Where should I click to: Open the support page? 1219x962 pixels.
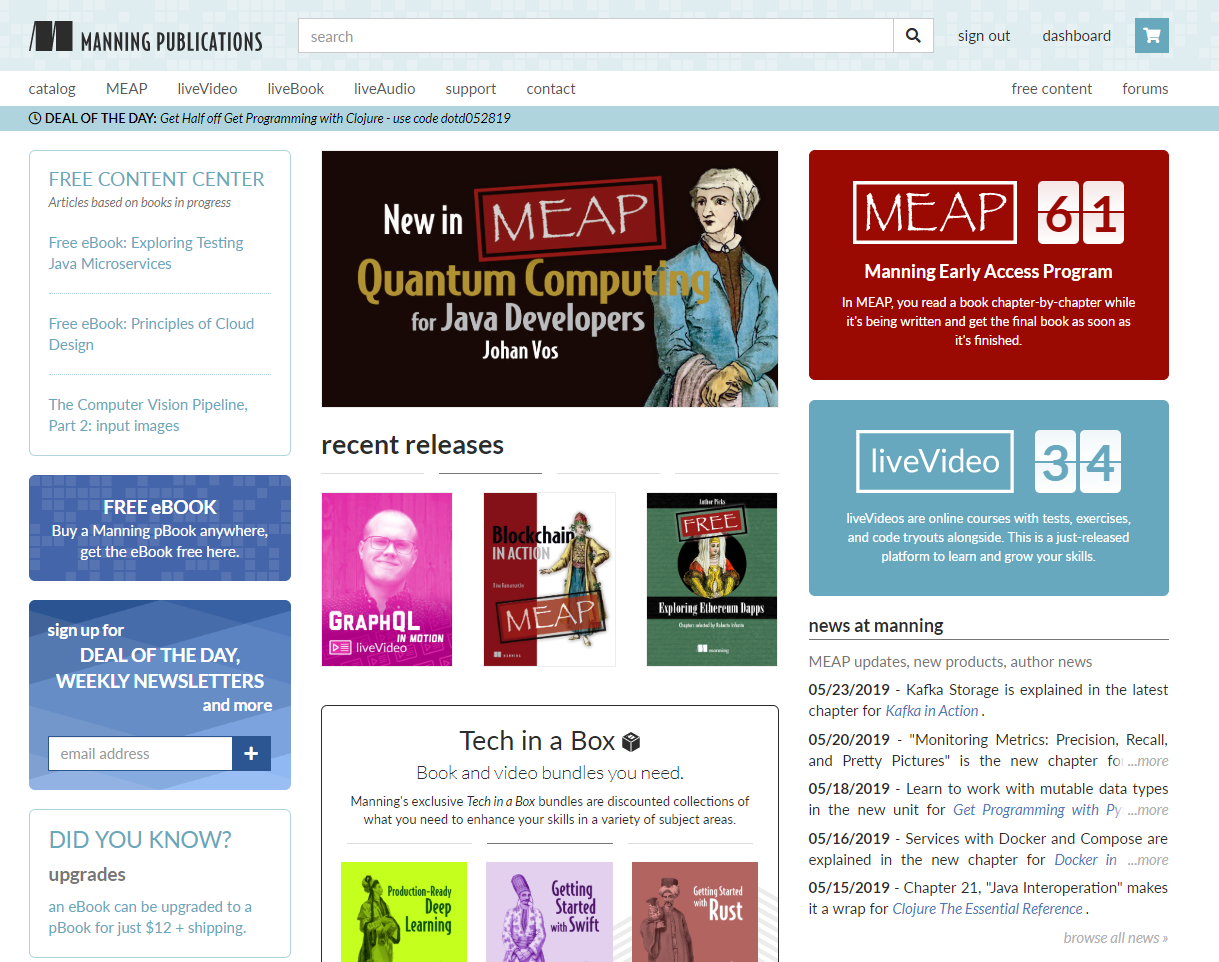pos(470,88)
